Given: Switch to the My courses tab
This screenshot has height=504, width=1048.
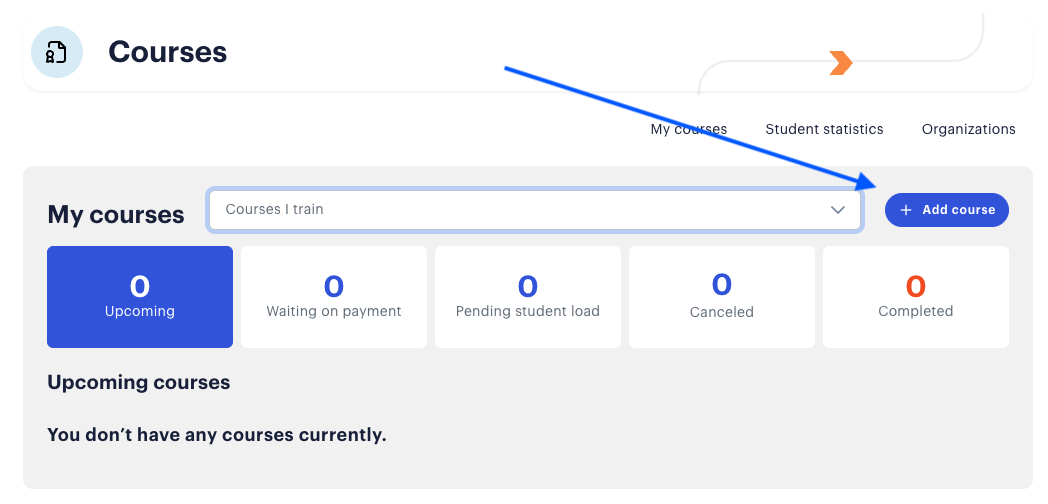Looking at the screenshot, I should pyautogui.click(x=688, y=129).
